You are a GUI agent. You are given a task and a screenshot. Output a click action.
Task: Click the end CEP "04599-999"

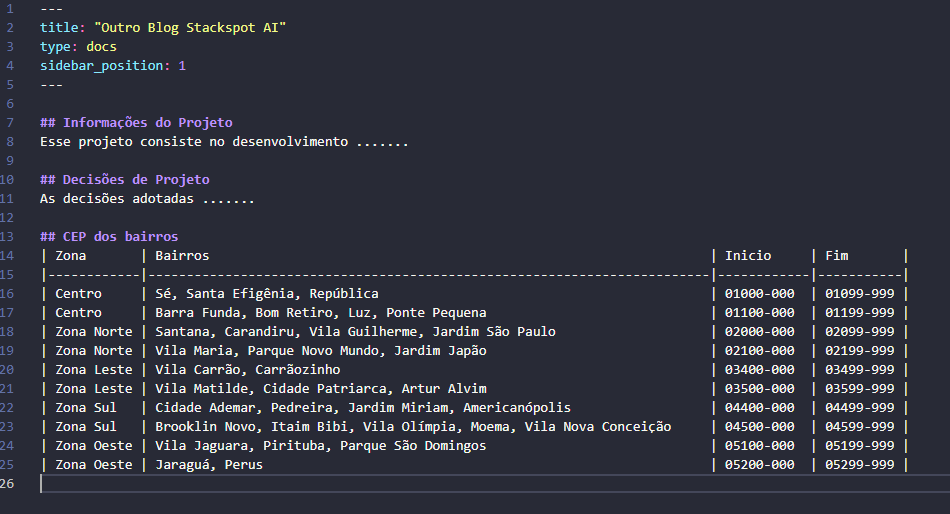tap(860, 427)
